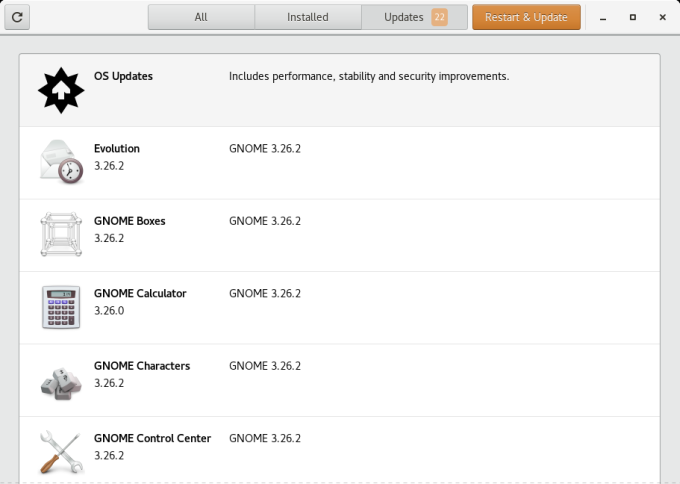Image resolution: width=680 pixels, height=484 pixels.
Task: Click the GNOME Calculator icon
Action: tap(60, 307)
